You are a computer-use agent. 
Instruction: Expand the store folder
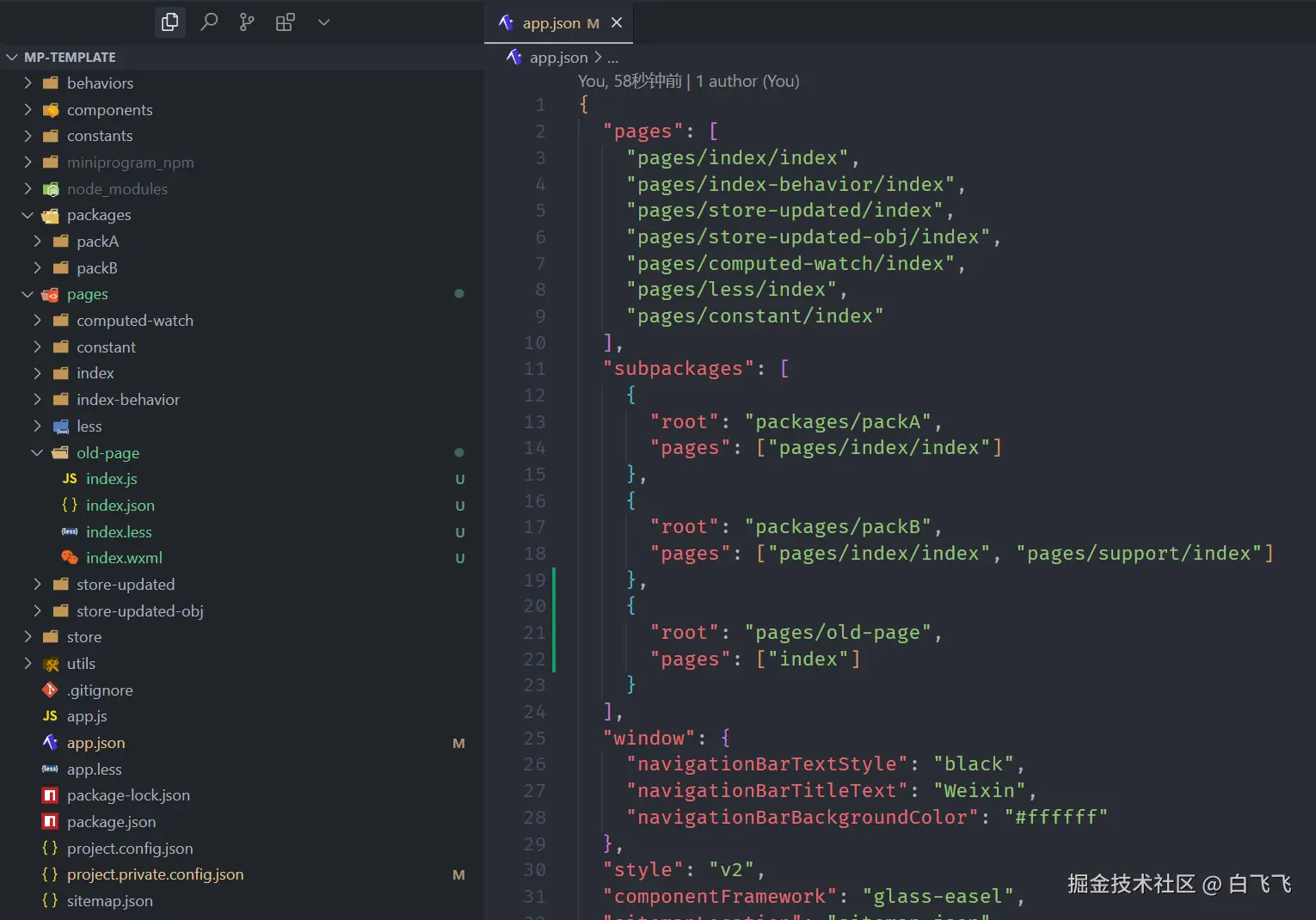click(x=28, y=637)
